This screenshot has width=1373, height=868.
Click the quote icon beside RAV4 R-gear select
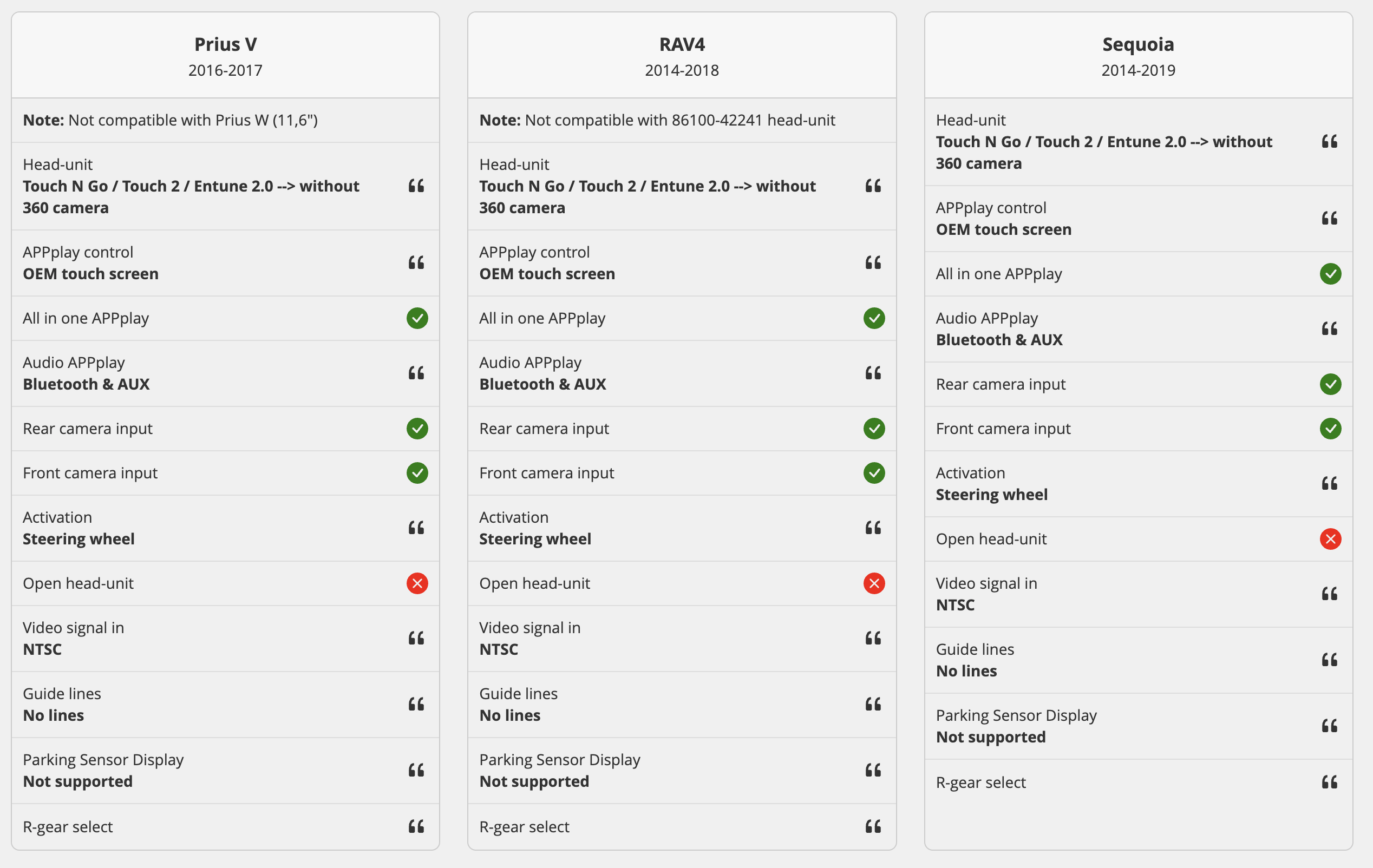873,826
